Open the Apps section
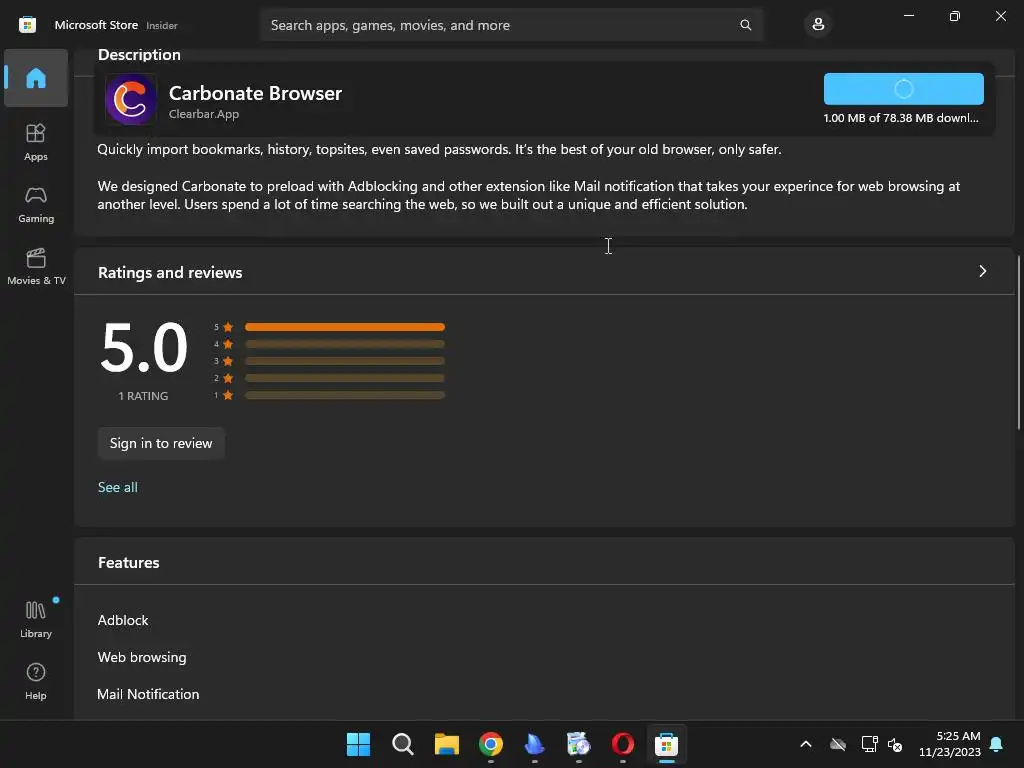Viewport: 1024px width, 768px height. coord(36,142)
